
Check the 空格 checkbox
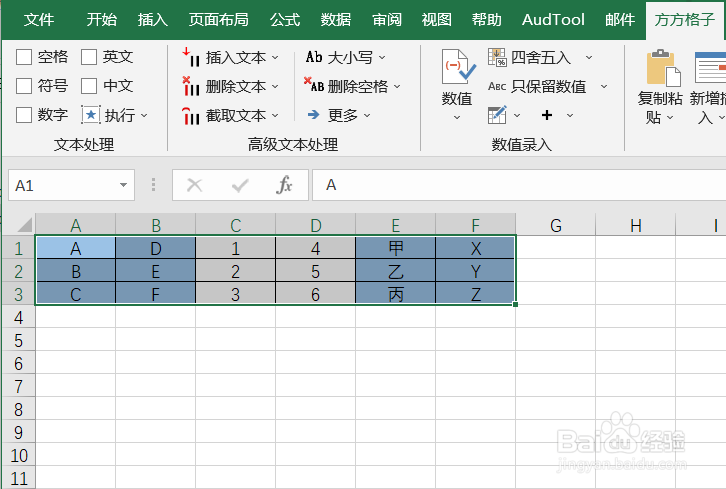(x=25, y=58)
